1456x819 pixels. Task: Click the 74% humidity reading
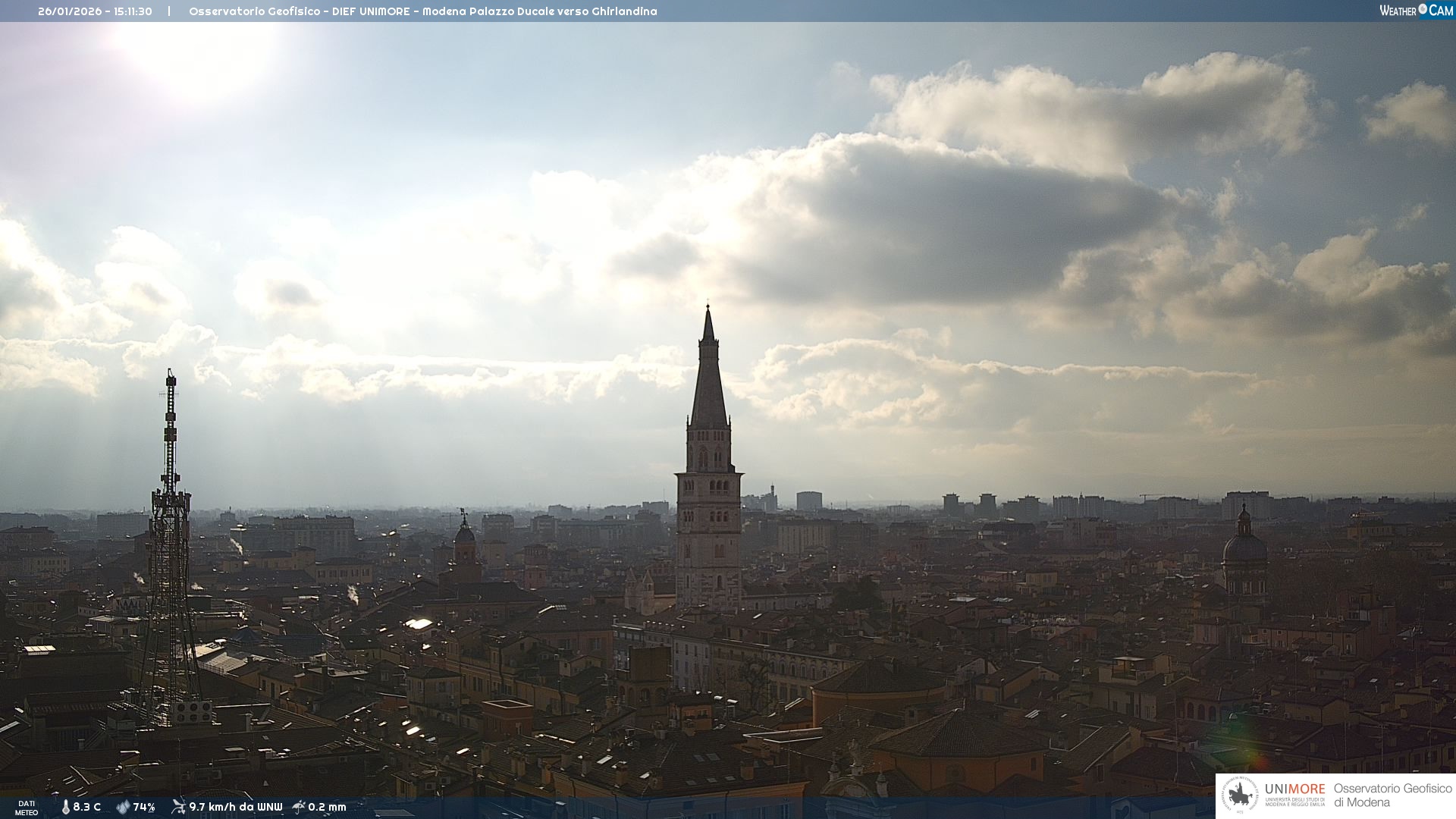144,807
